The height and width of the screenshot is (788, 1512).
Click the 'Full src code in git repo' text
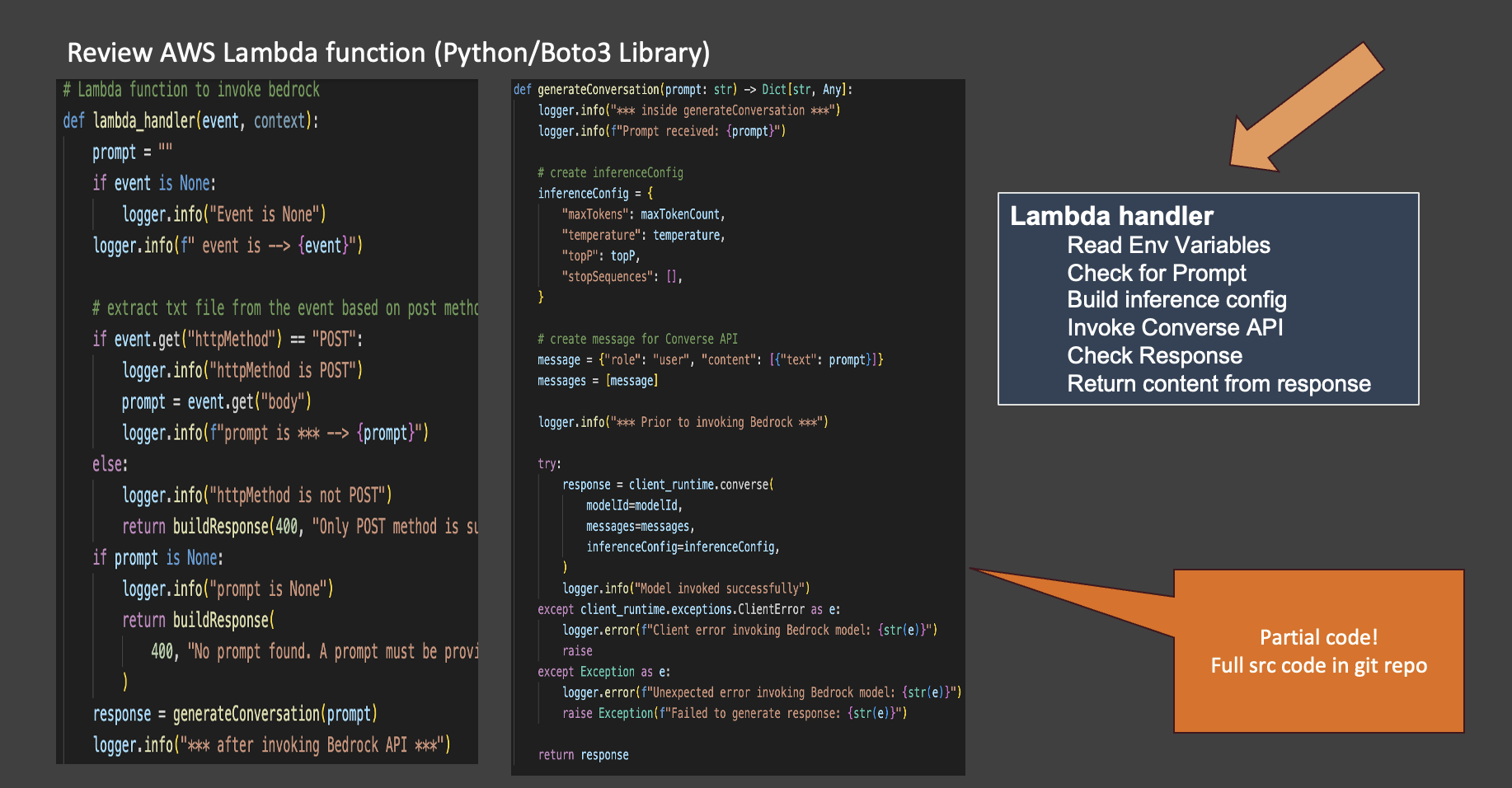point(1318,666)
